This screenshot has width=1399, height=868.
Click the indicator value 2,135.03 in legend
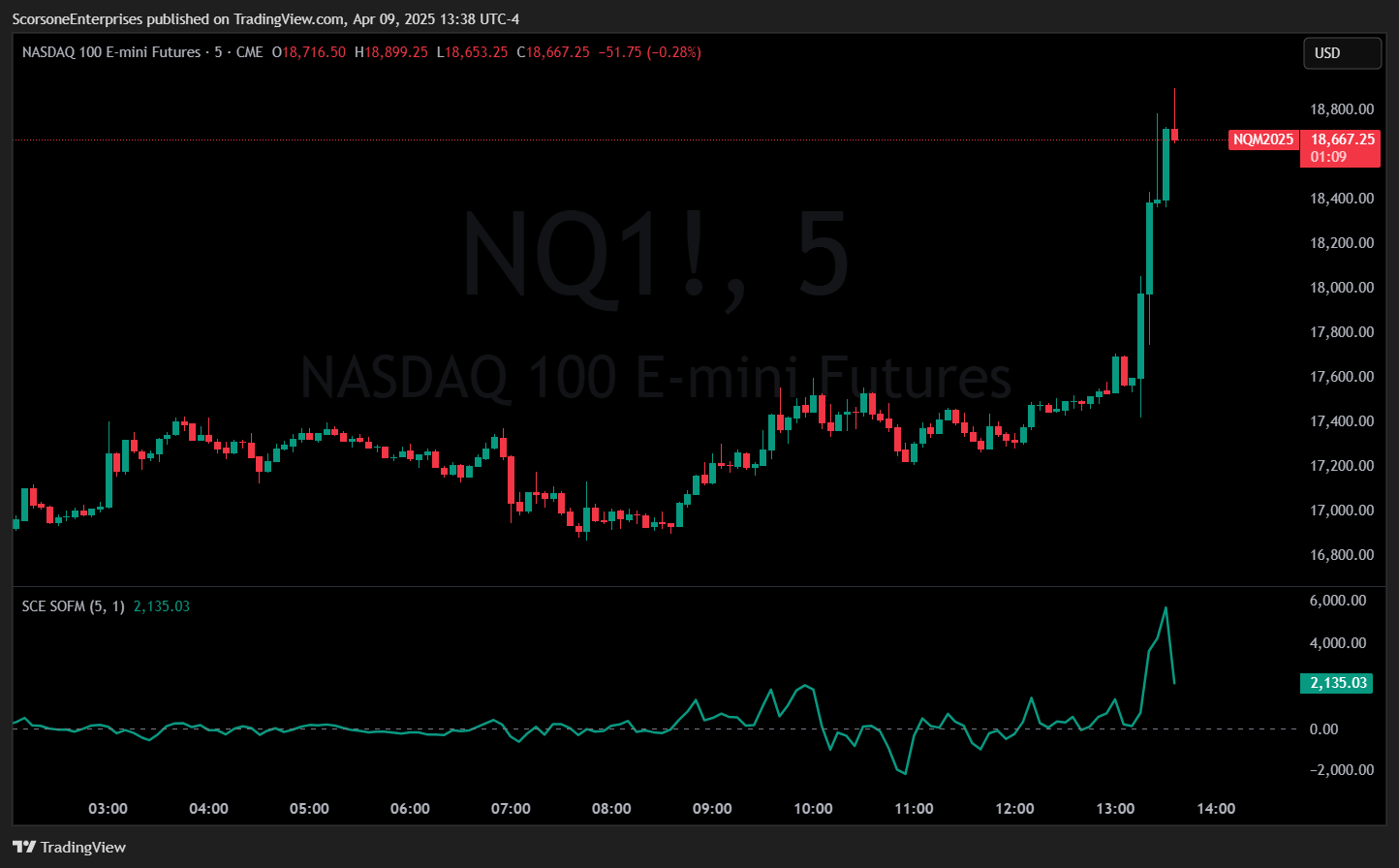pyautogui.click(x=162, y=606)
